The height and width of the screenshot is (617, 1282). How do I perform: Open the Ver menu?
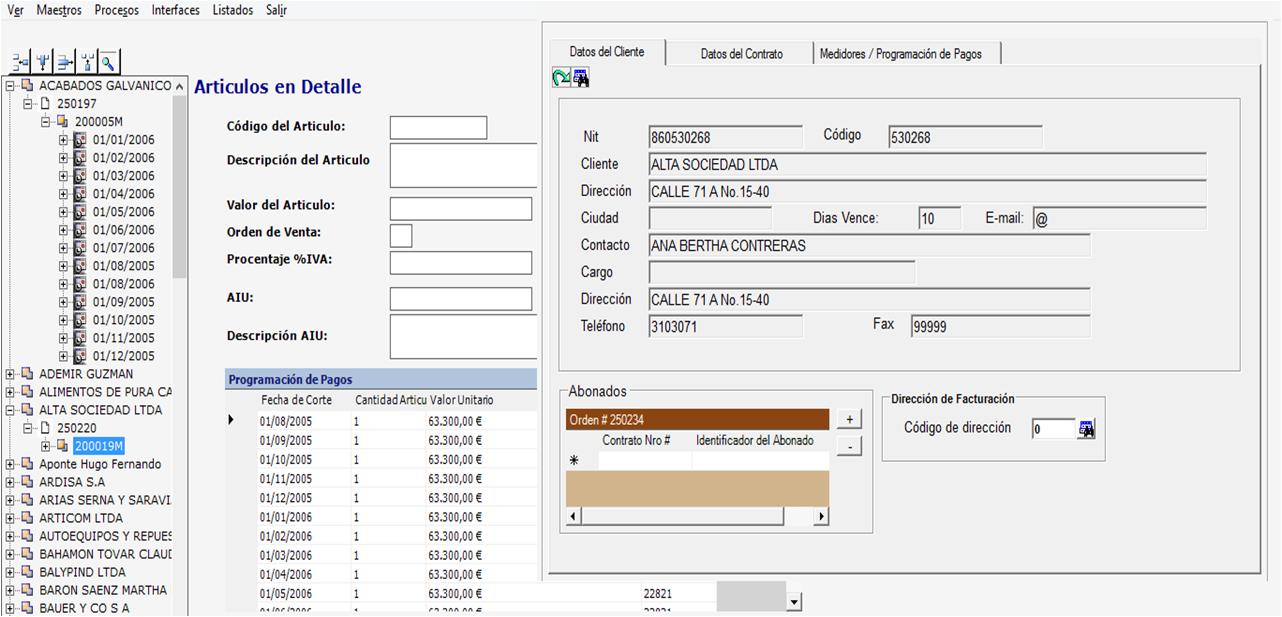coord(15,10)
